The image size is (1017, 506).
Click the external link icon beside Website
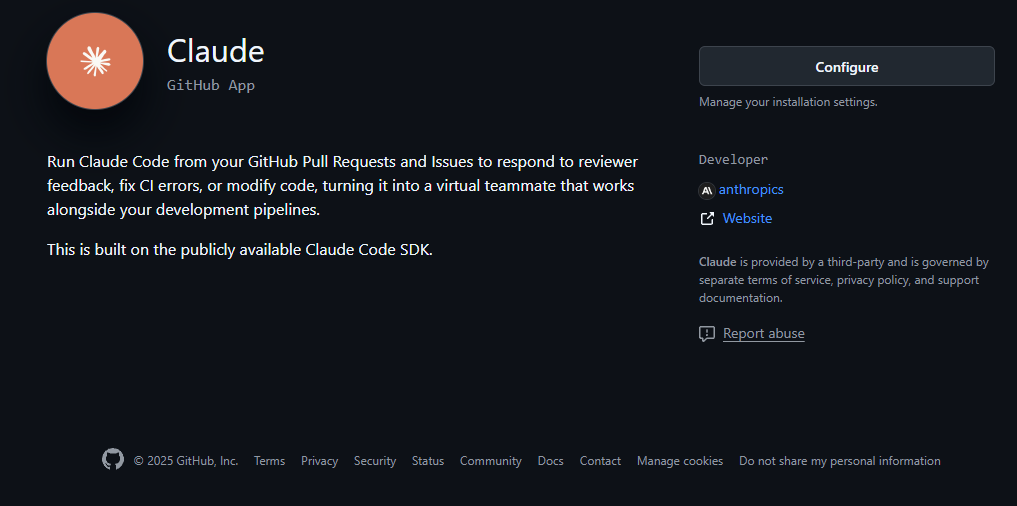[707, 219]
